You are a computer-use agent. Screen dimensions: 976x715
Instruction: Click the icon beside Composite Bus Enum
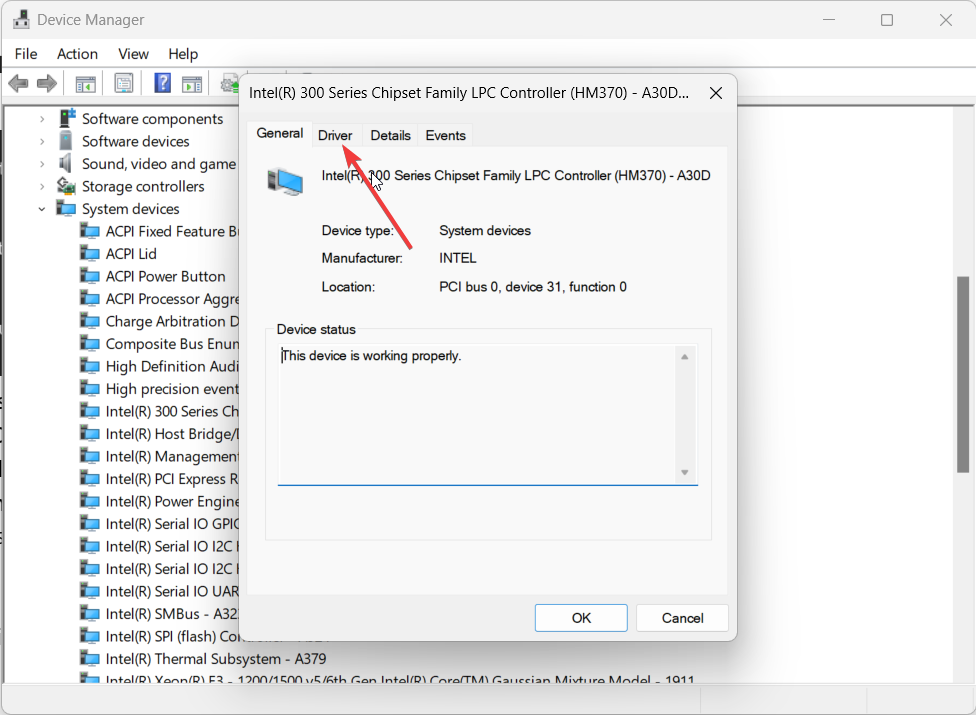(x=90, y=343)
